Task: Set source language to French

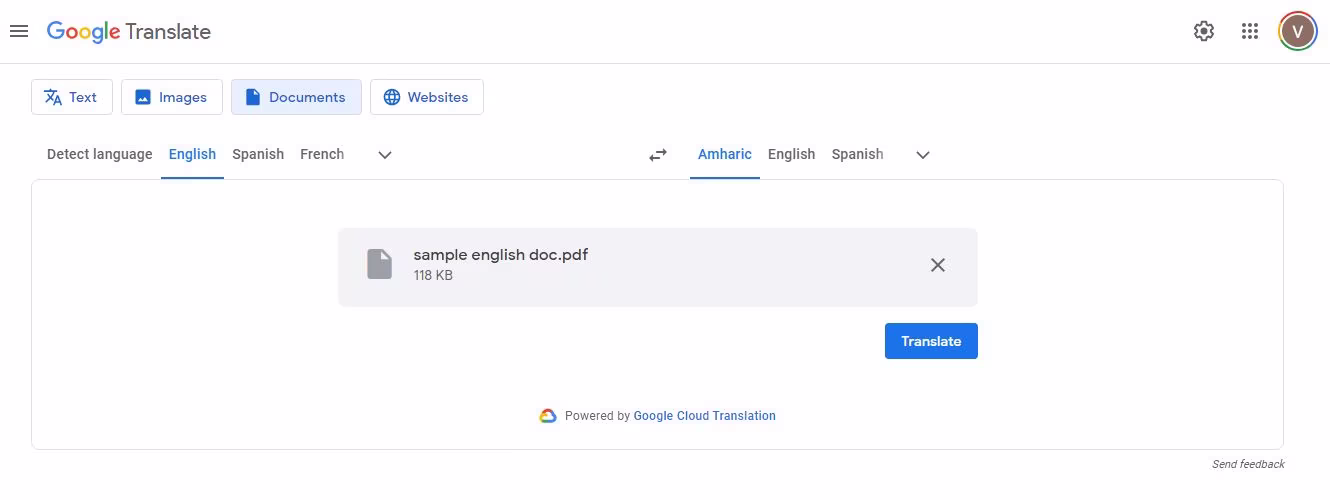Action: [x=322, y=154]
